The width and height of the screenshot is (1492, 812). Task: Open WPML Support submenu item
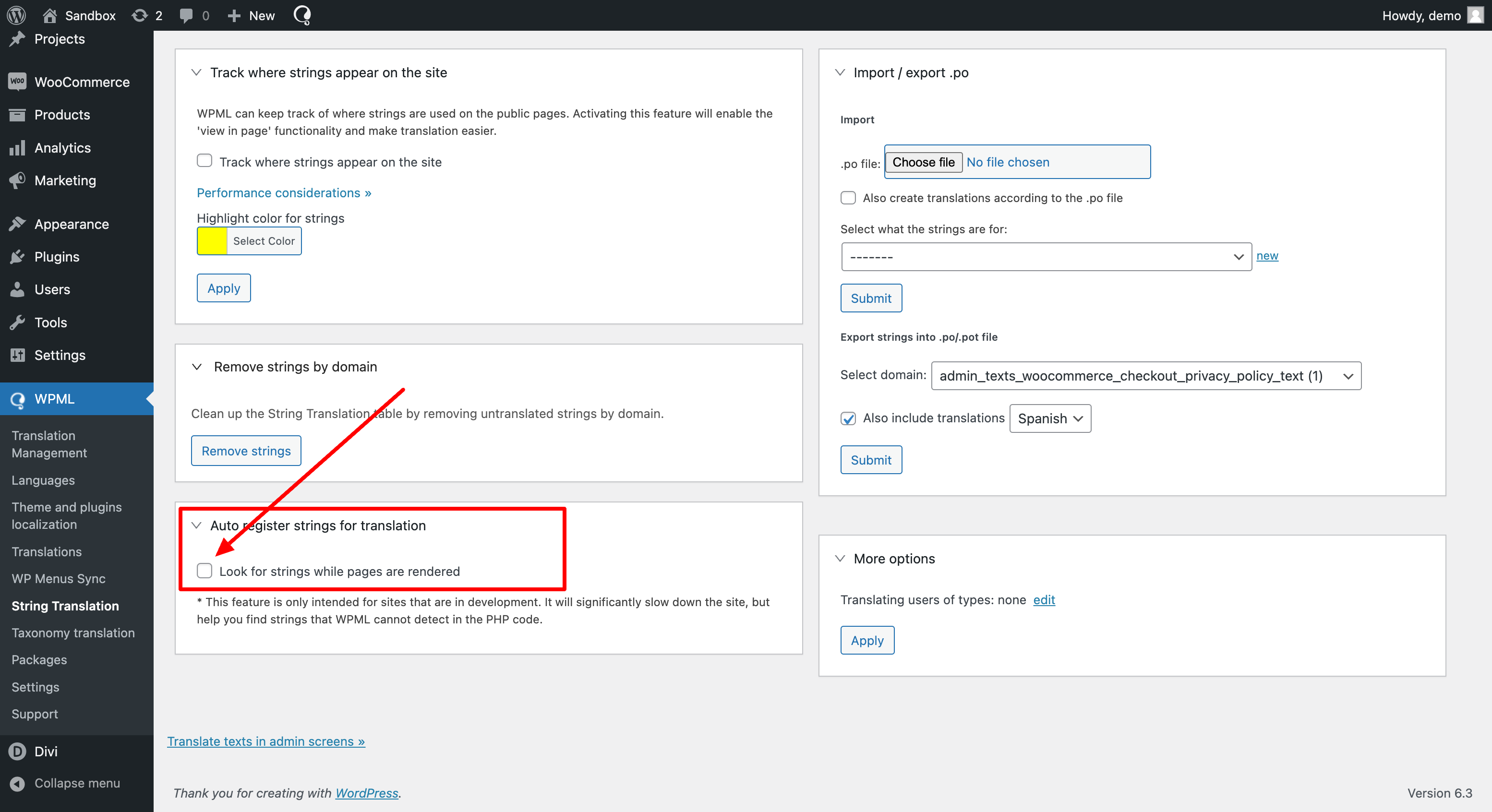tap(35, 714)
